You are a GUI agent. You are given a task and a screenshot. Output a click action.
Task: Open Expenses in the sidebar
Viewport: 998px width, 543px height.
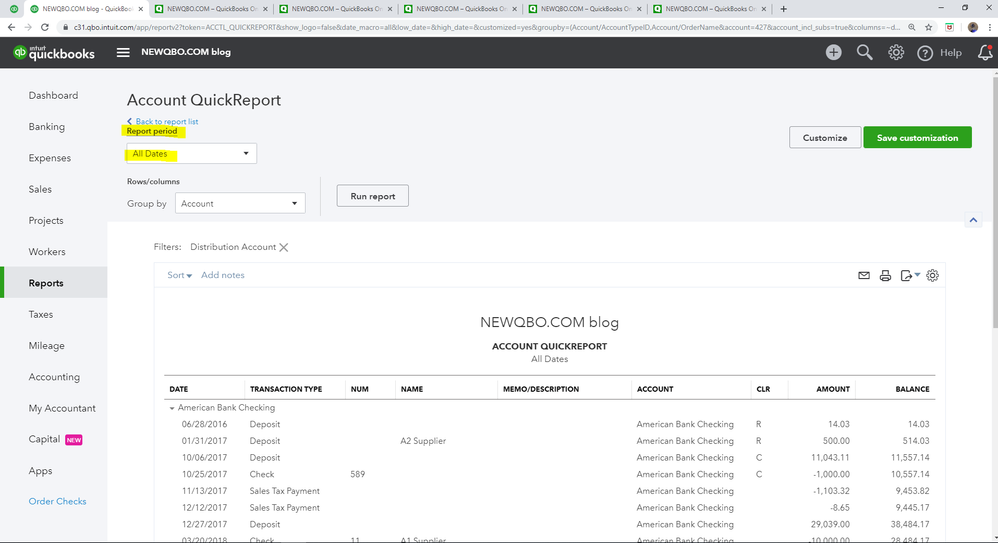point(50,158)
